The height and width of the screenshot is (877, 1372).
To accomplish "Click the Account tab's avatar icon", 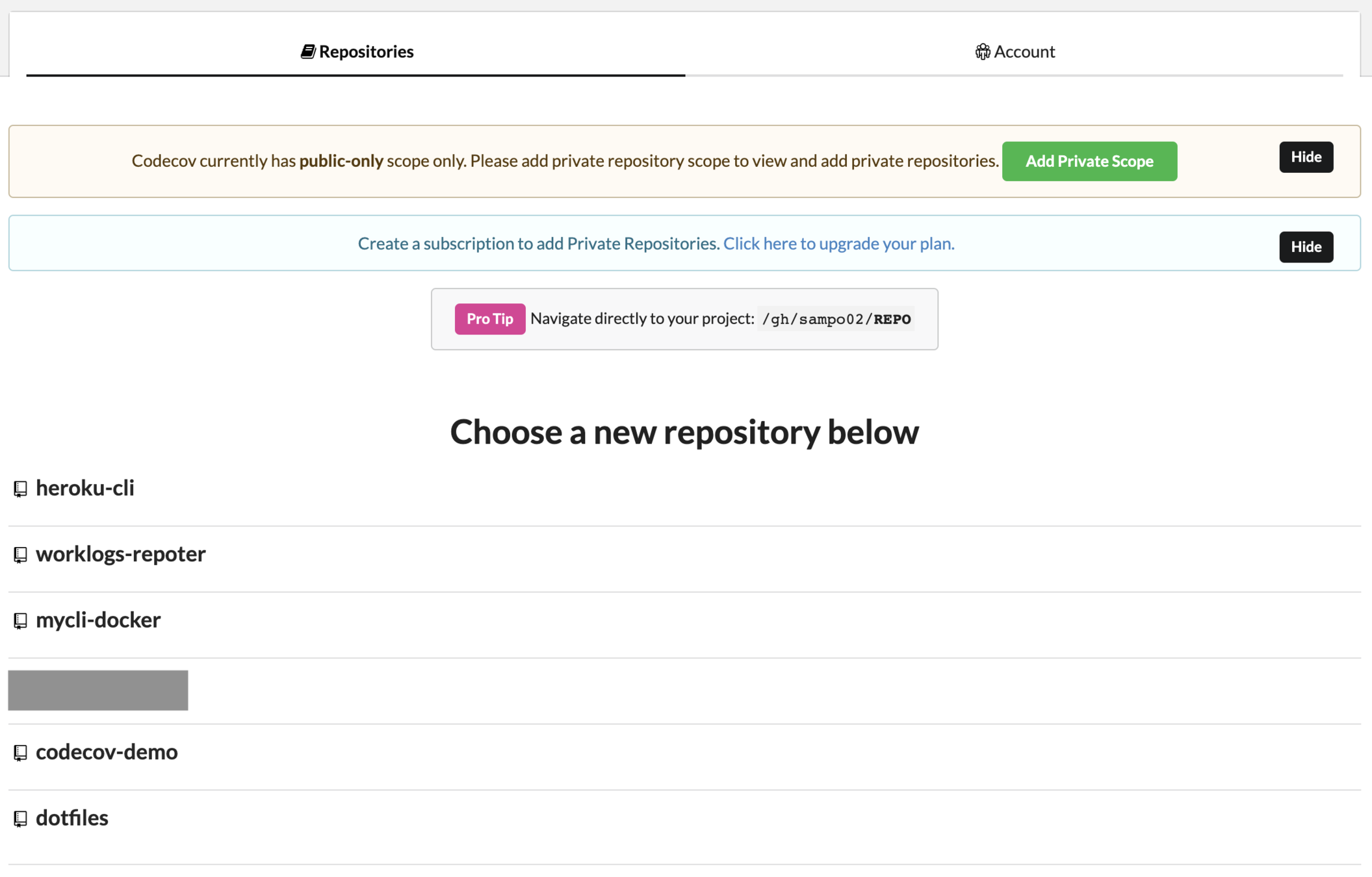I will tap(982, 51).
